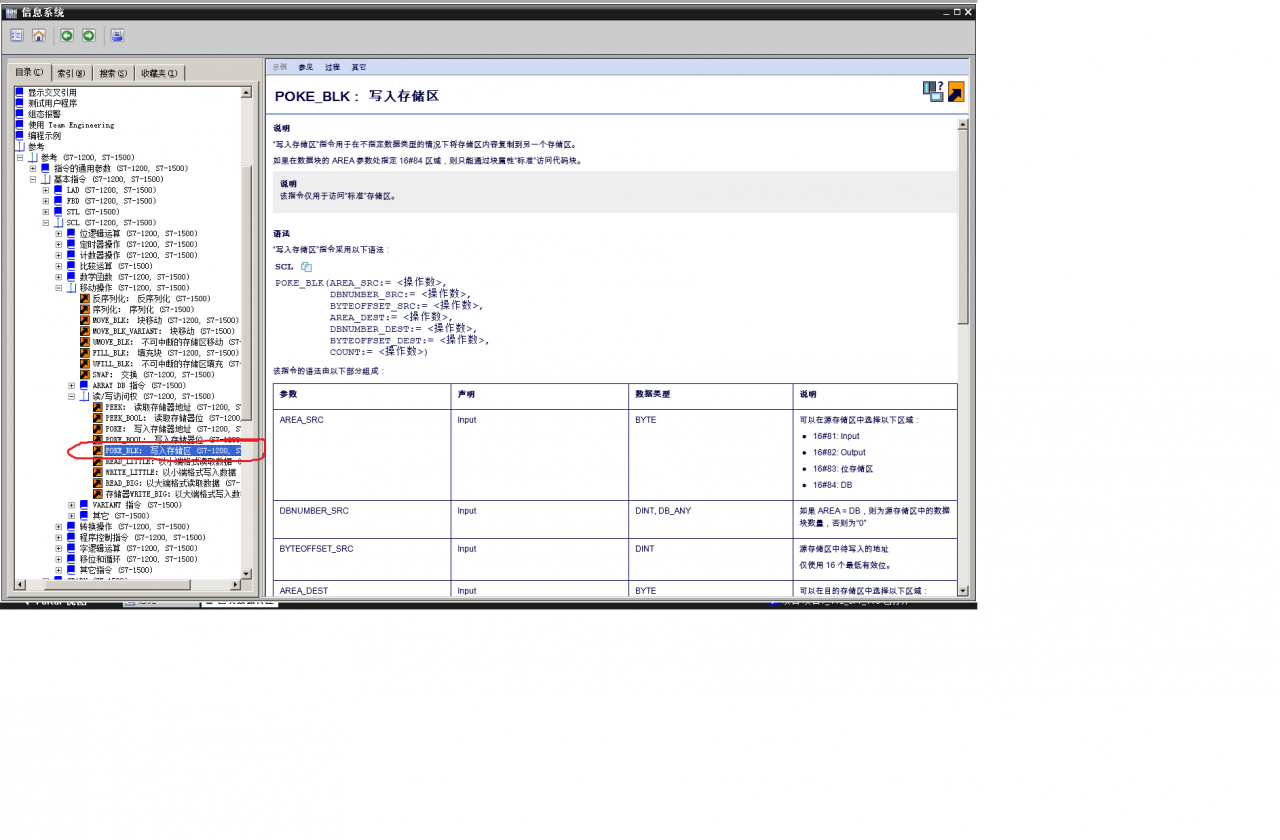Click the 过程 link in topic header
Screen dimensions: 1280x840
tap(332, 67)
